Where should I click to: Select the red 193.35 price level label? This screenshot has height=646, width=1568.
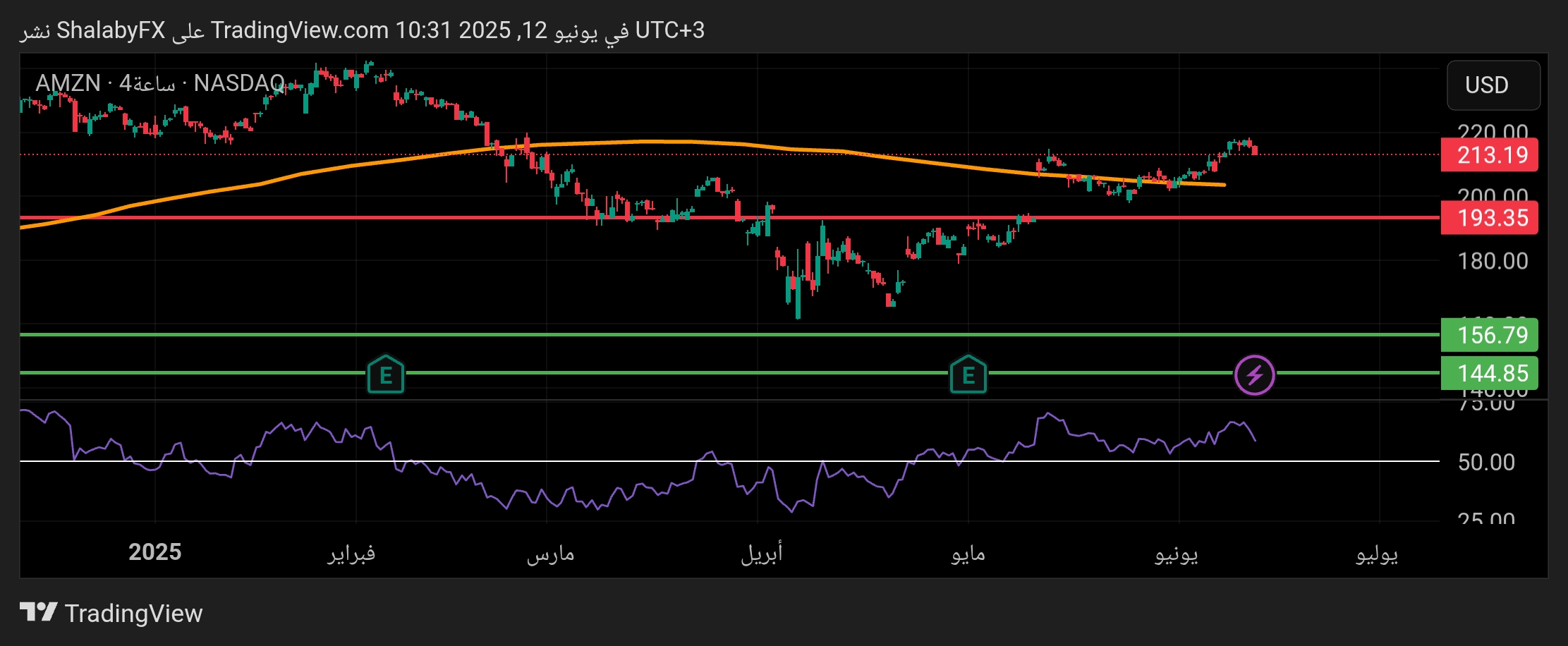(1489, 218)
